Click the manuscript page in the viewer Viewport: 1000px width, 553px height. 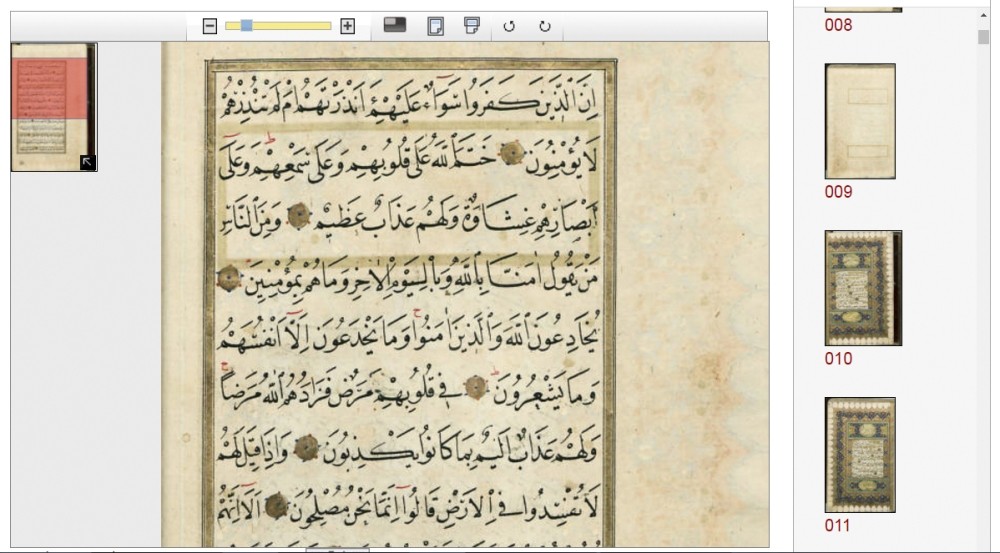coord(466,293)
